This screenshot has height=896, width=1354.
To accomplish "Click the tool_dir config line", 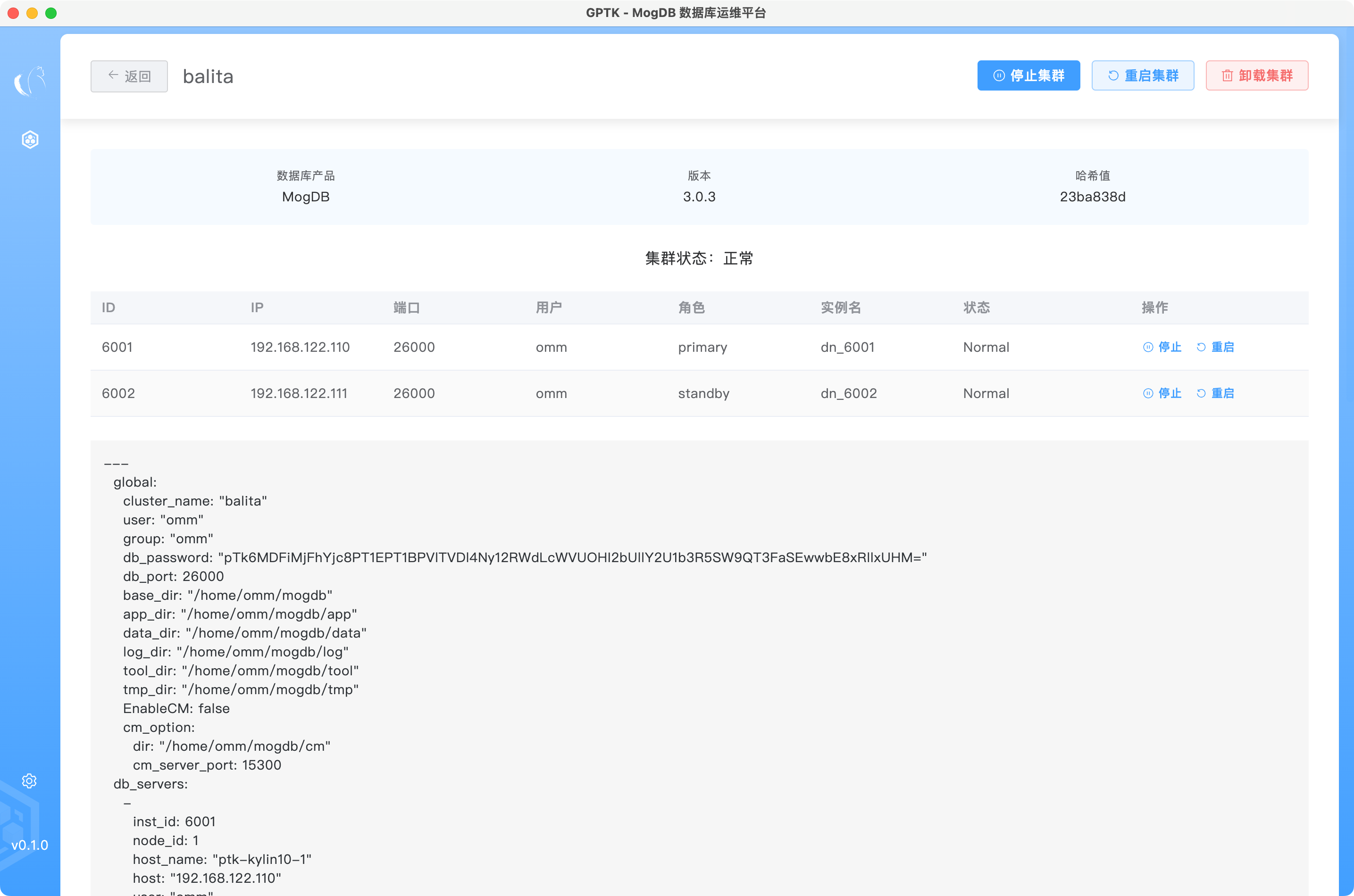I will (x=241, y=671).
